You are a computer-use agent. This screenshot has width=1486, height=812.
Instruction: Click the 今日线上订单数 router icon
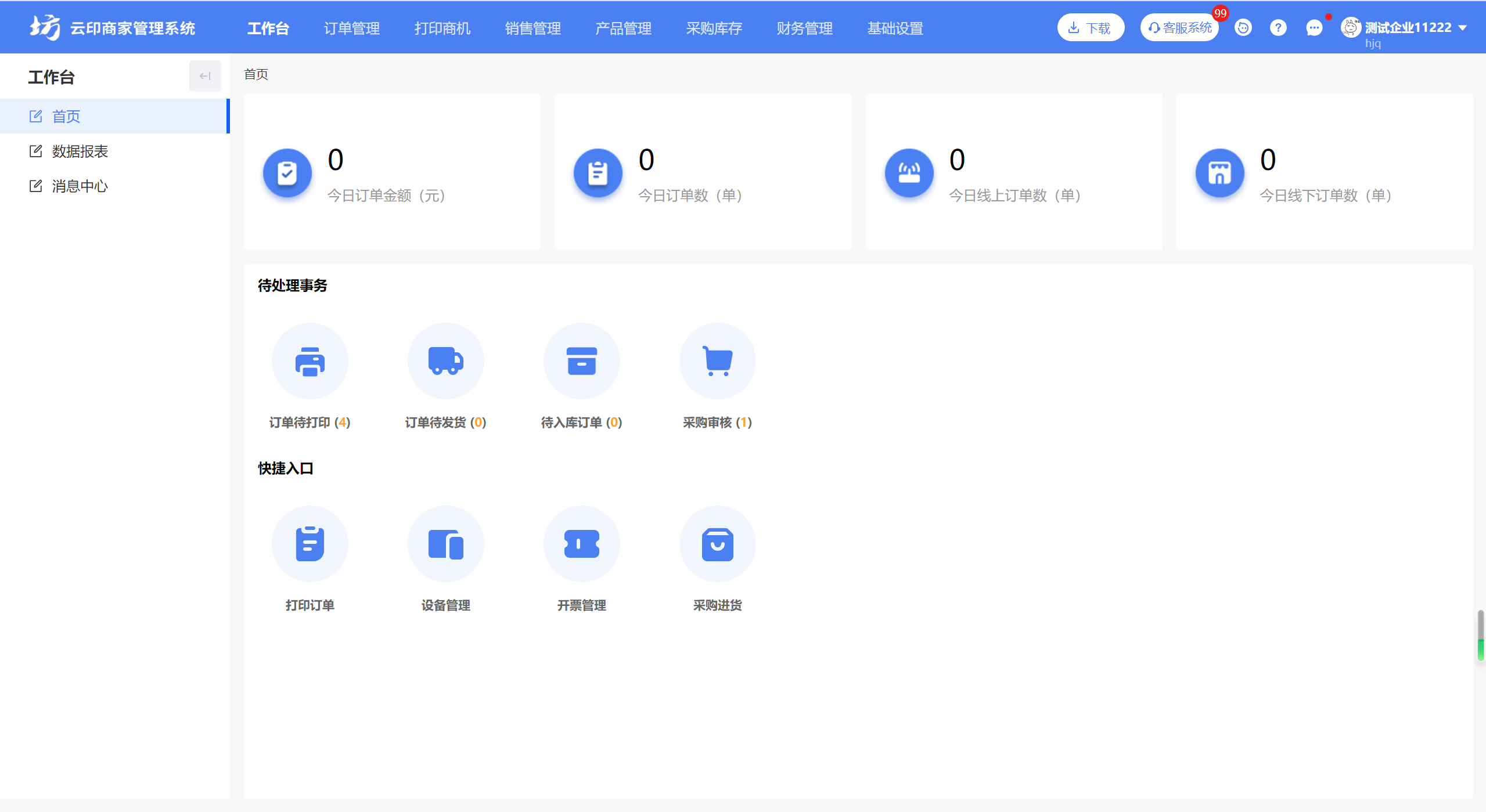point(909,172)
